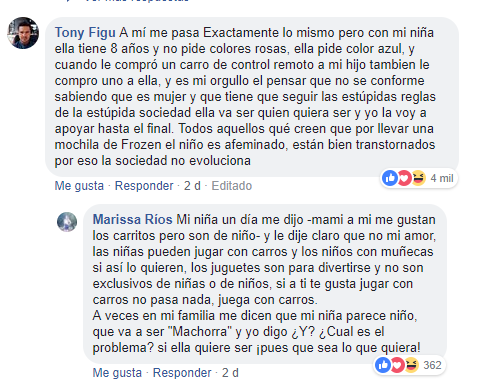
Task: Click heart reaction icon on Tony's comment
Action: (404, 178)
